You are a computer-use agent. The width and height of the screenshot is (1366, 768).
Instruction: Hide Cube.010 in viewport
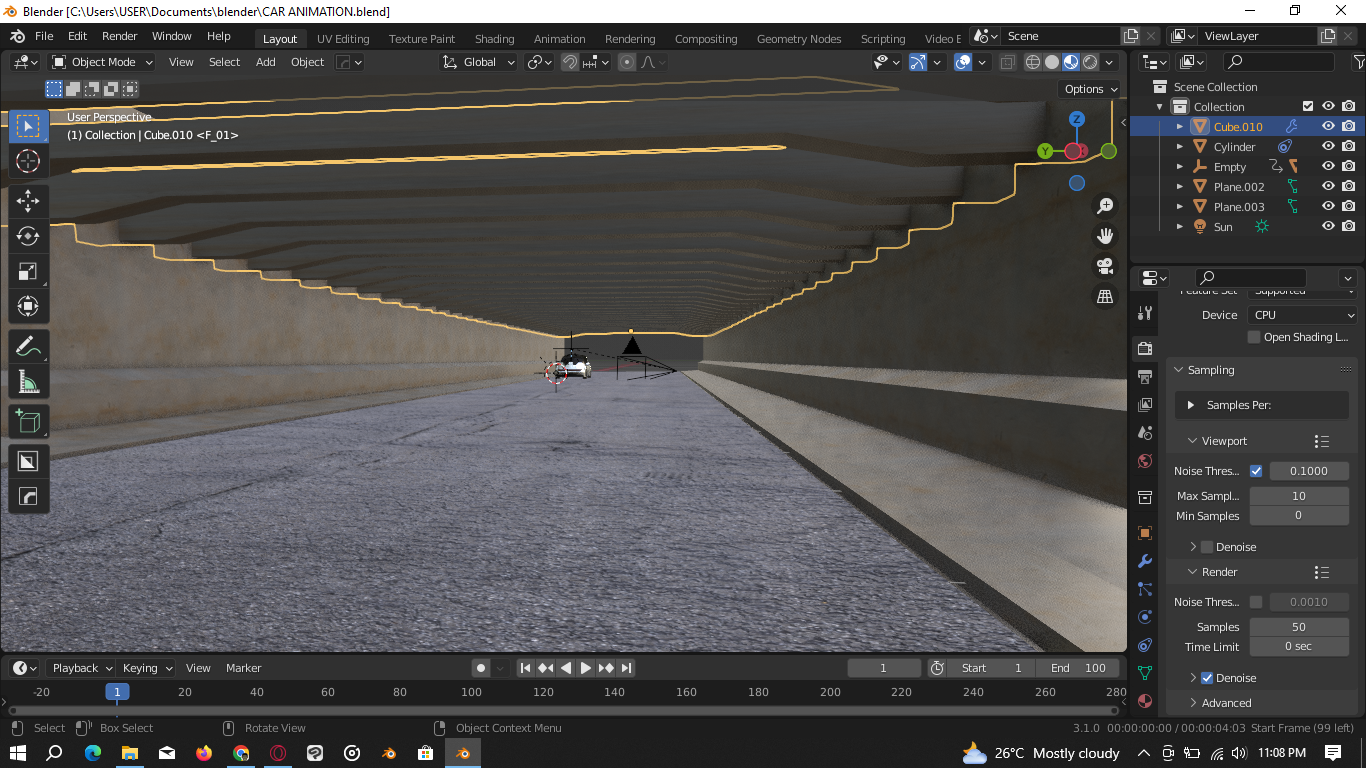pyautogui.click(x=1328, y=127)
